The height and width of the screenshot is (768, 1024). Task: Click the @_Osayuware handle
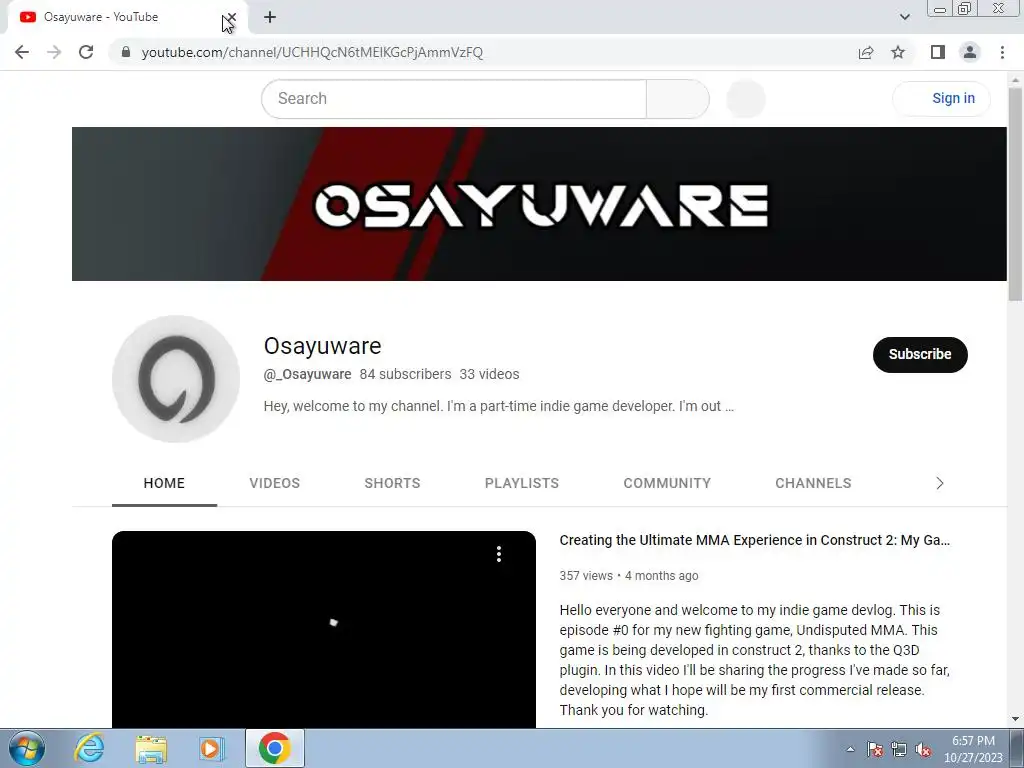[x=308, y=374]
